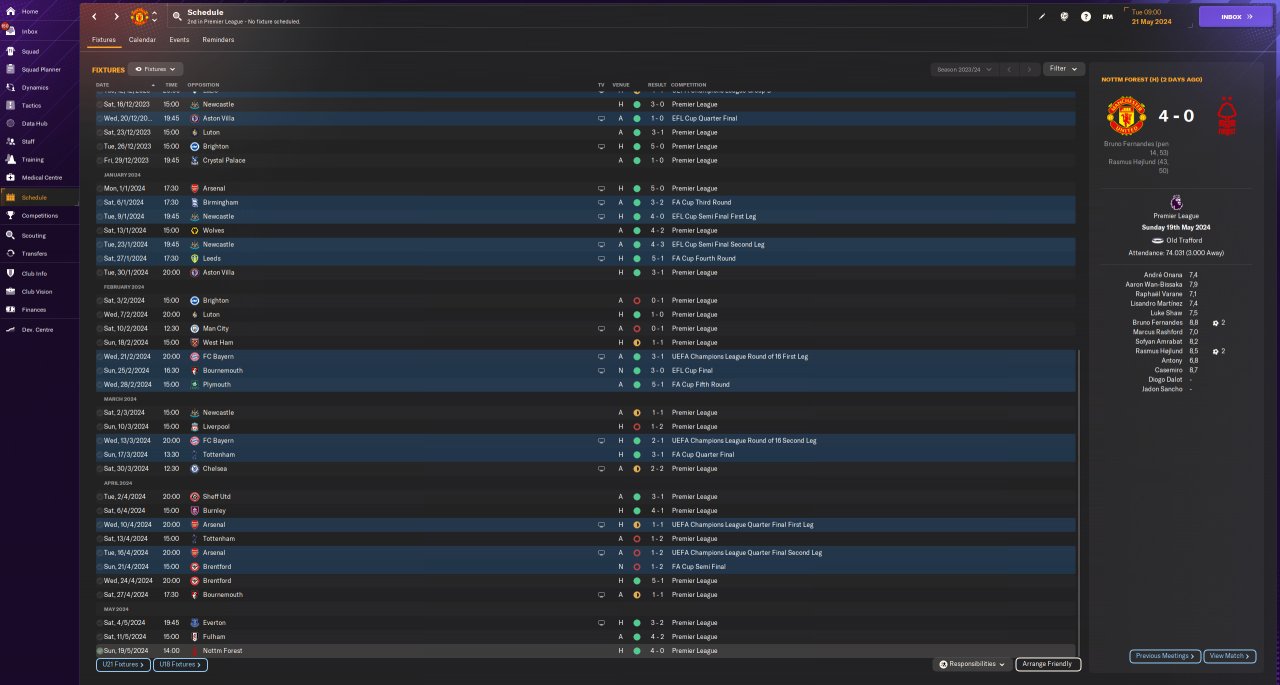The image size is (1280, 685).
Task: Select the EFL Cup Final Bournemouth row
Action: point(585,371)
